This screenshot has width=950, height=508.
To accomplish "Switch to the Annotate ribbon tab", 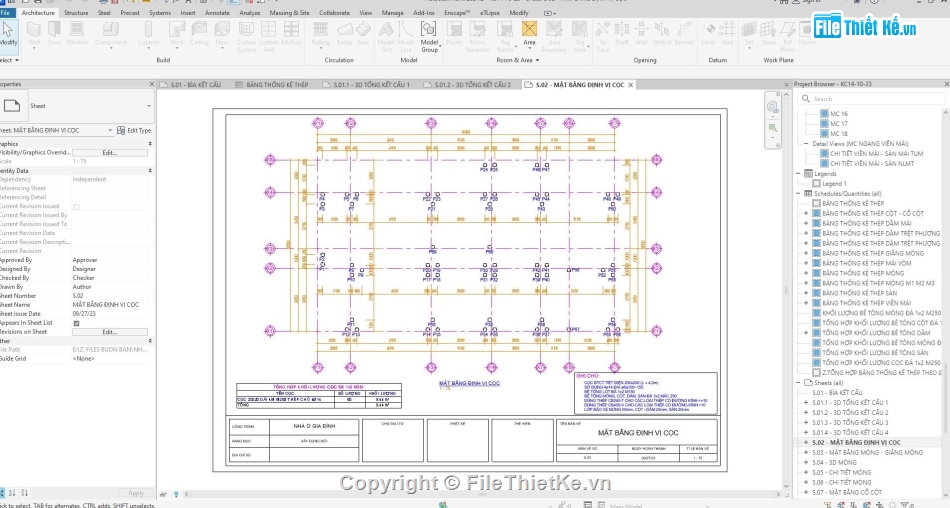I will pos(217,13).
